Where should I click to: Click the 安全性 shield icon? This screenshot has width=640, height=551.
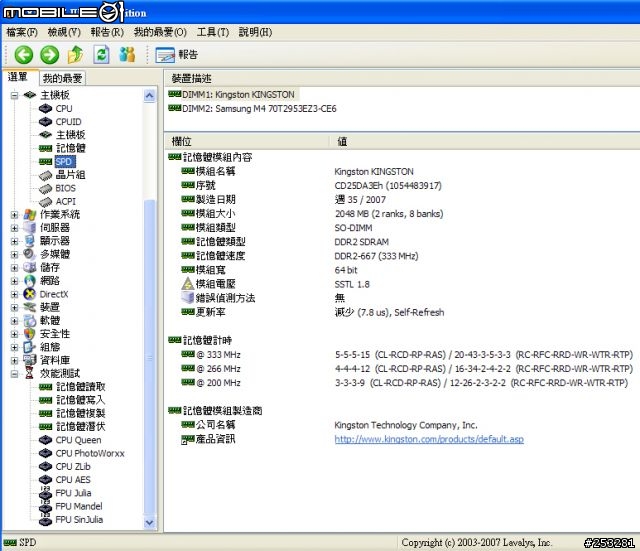click(30, 334)
